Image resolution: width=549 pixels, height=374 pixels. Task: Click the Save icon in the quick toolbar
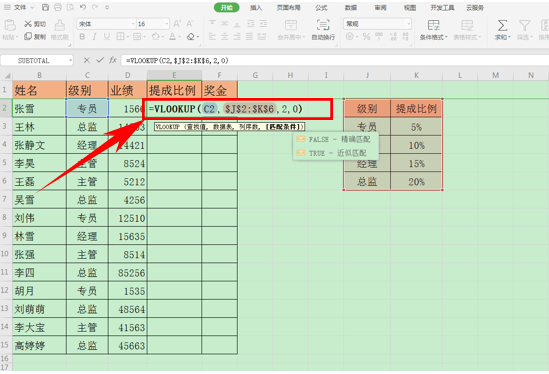pyautogui.click(x=46, y=7)
